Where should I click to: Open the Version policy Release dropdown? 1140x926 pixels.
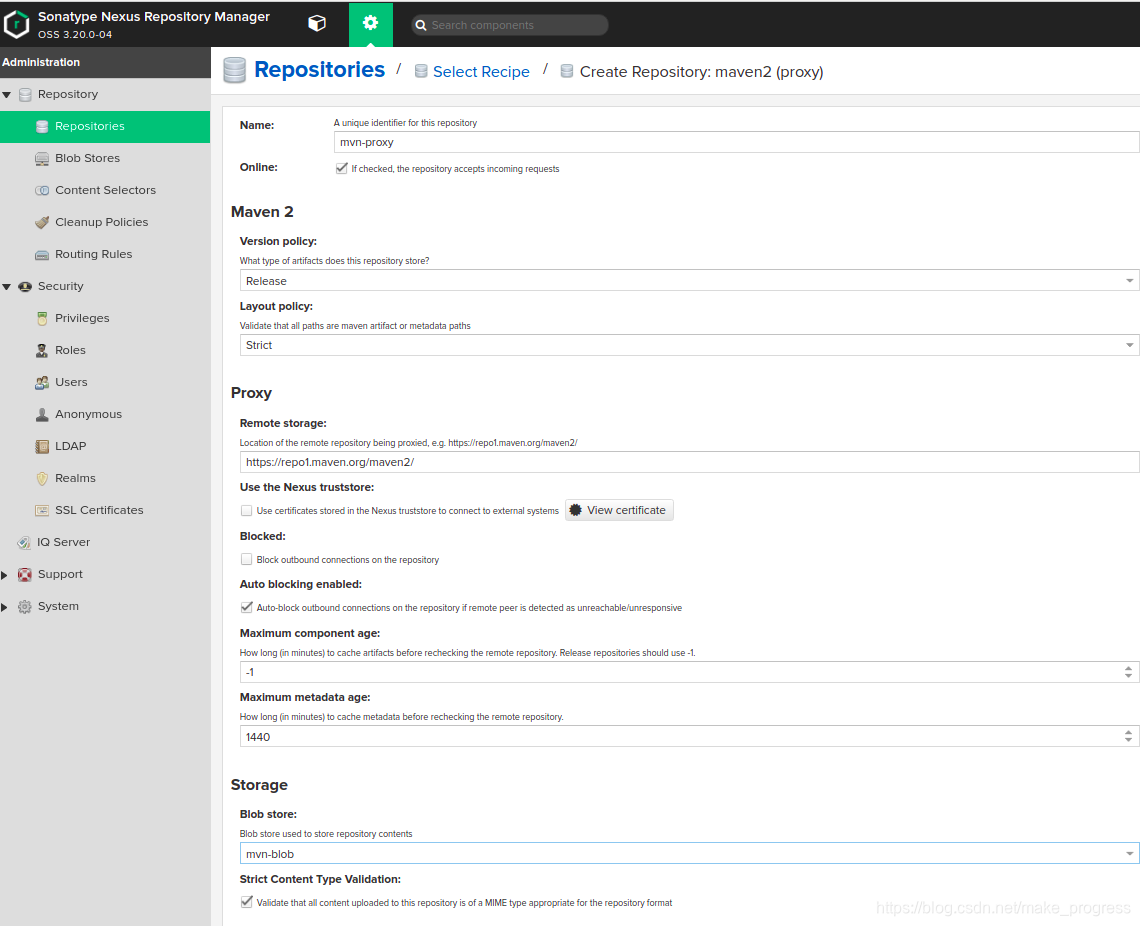coord(1129,281)
